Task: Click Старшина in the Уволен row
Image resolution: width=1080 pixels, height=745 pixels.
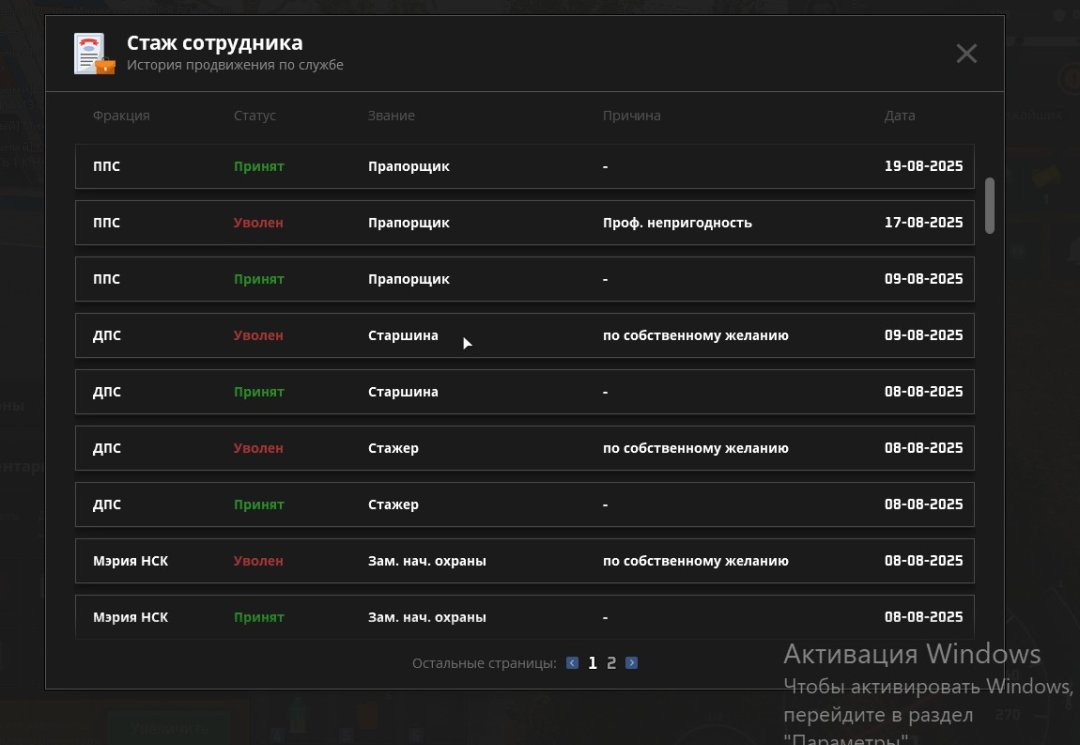Action: coord(403,335)
